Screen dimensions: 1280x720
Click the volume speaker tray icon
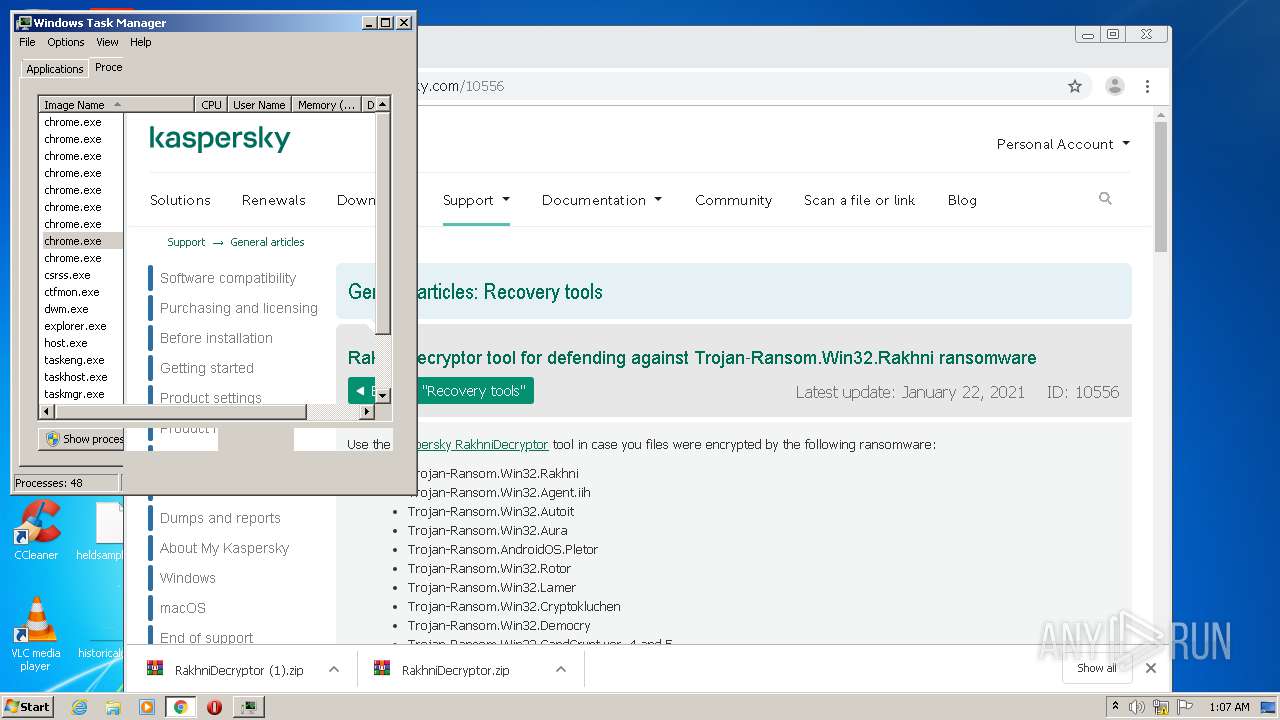(x=1137, y=707)
